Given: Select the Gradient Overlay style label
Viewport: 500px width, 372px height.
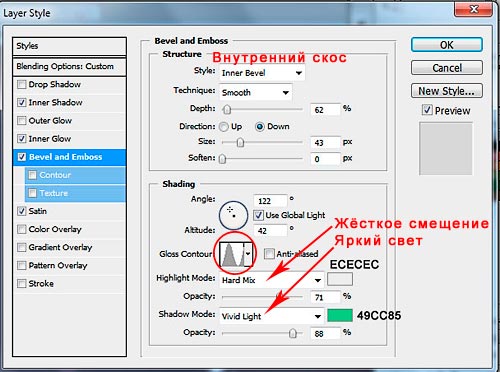Looking at the screenshot, I should click(x=60, y=247).
